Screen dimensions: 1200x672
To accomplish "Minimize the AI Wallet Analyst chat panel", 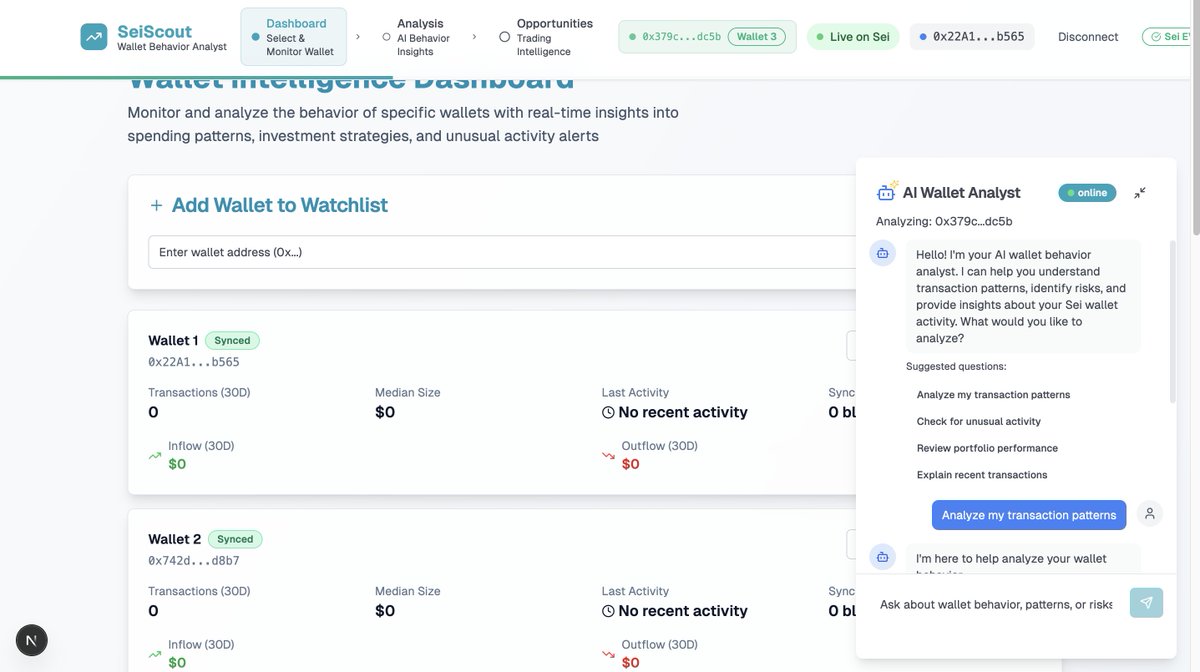I will (x=1140, y=193).
